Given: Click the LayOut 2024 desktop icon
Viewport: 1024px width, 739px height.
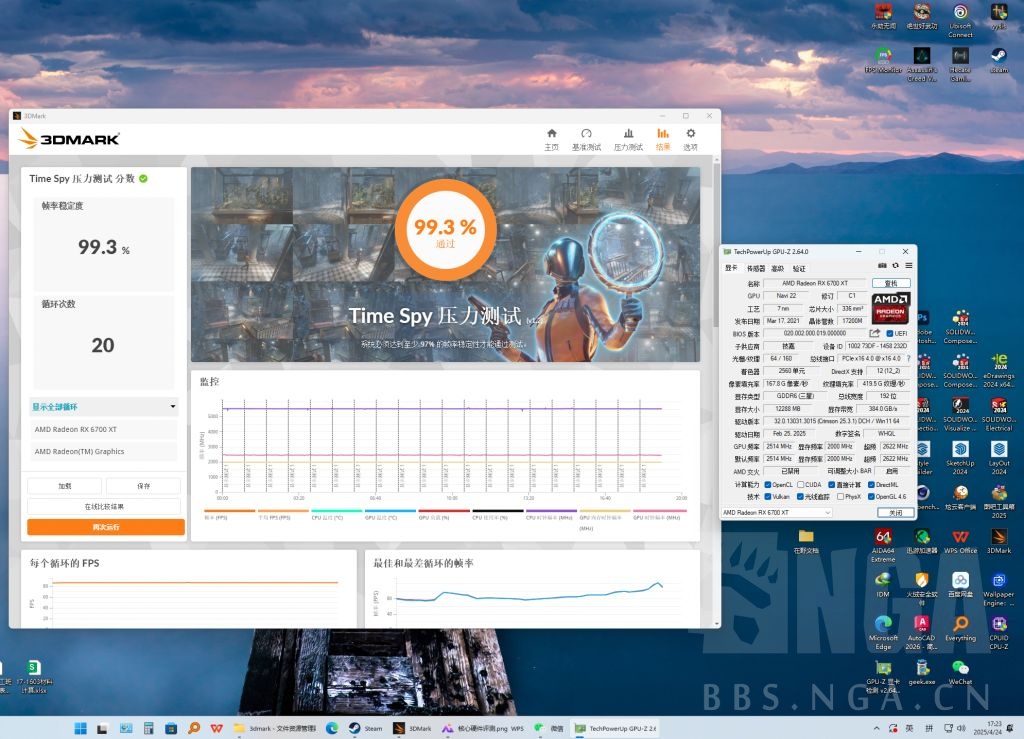Looking at the screenshot, I should 999,458.
